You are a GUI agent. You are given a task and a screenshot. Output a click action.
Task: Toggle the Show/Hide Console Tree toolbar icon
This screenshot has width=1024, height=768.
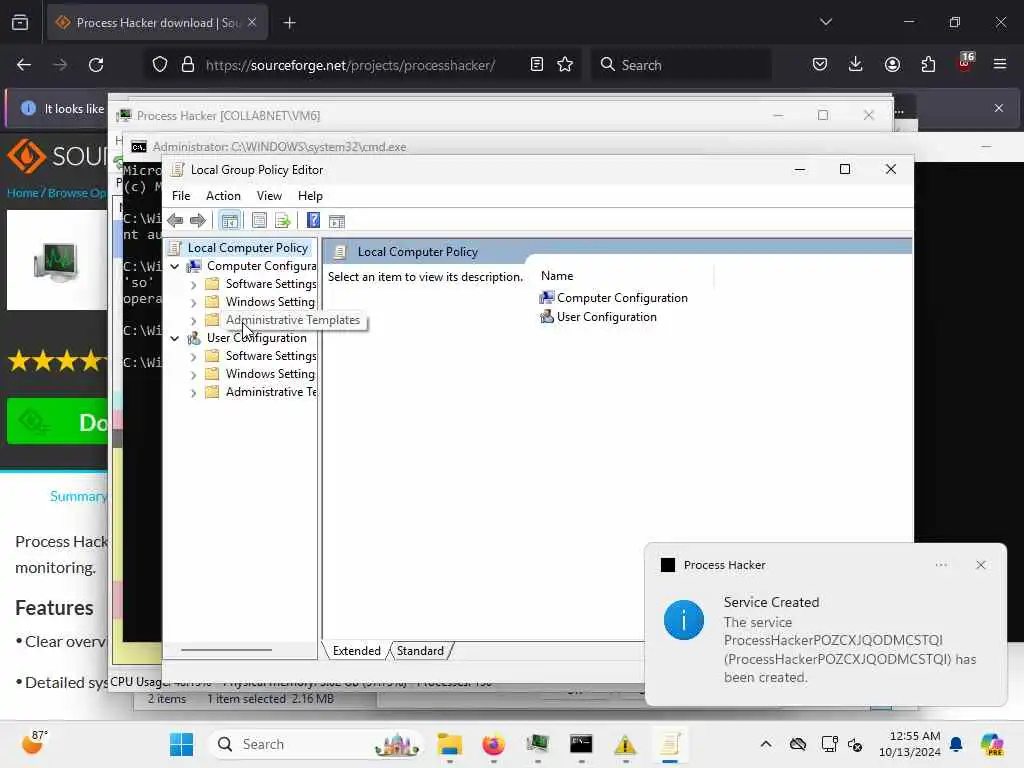(x=229, y=221)
